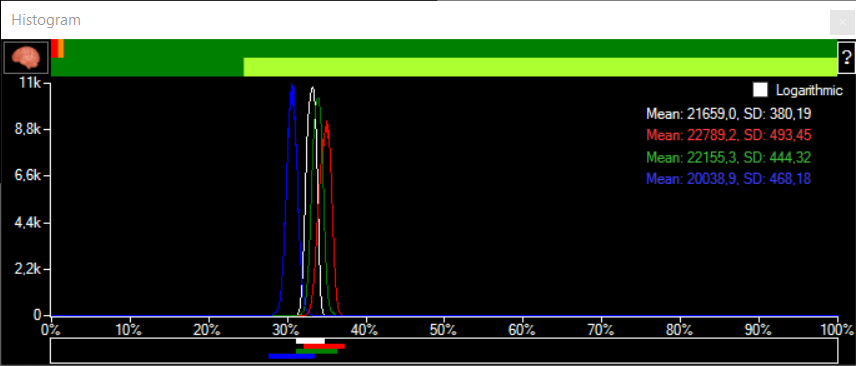The width and height of the screenshot is (856, 366).
Task: Click the green channel range bar
Action: point(317,351)
